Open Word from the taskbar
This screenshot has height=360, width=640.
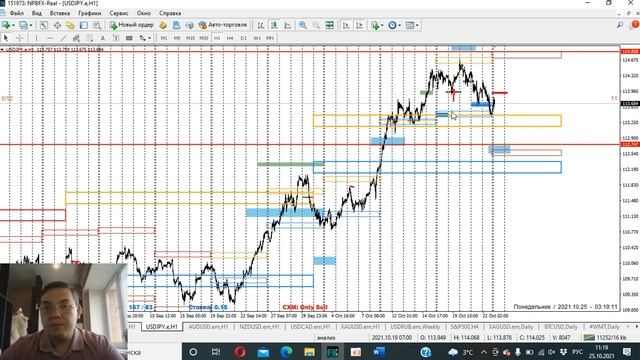pyautogui.click(x=379, y=351)
